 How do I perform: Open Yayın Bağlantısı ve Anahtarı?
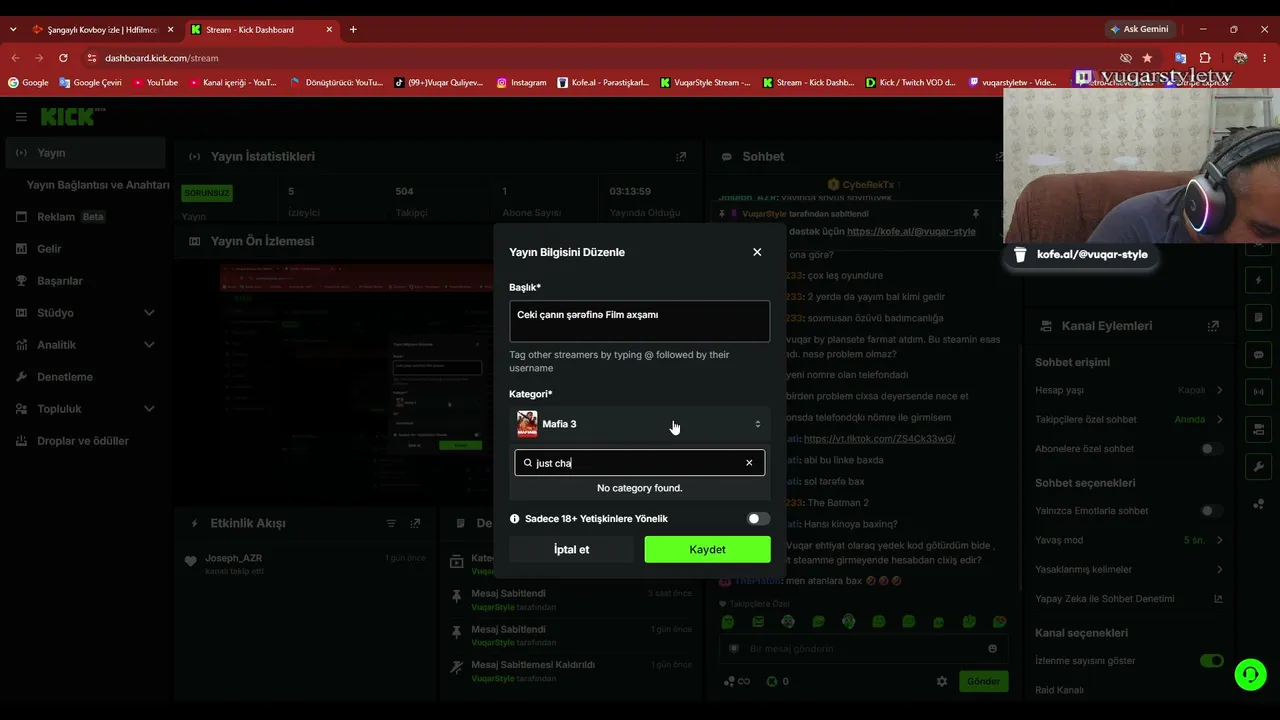tap(98, 185)
